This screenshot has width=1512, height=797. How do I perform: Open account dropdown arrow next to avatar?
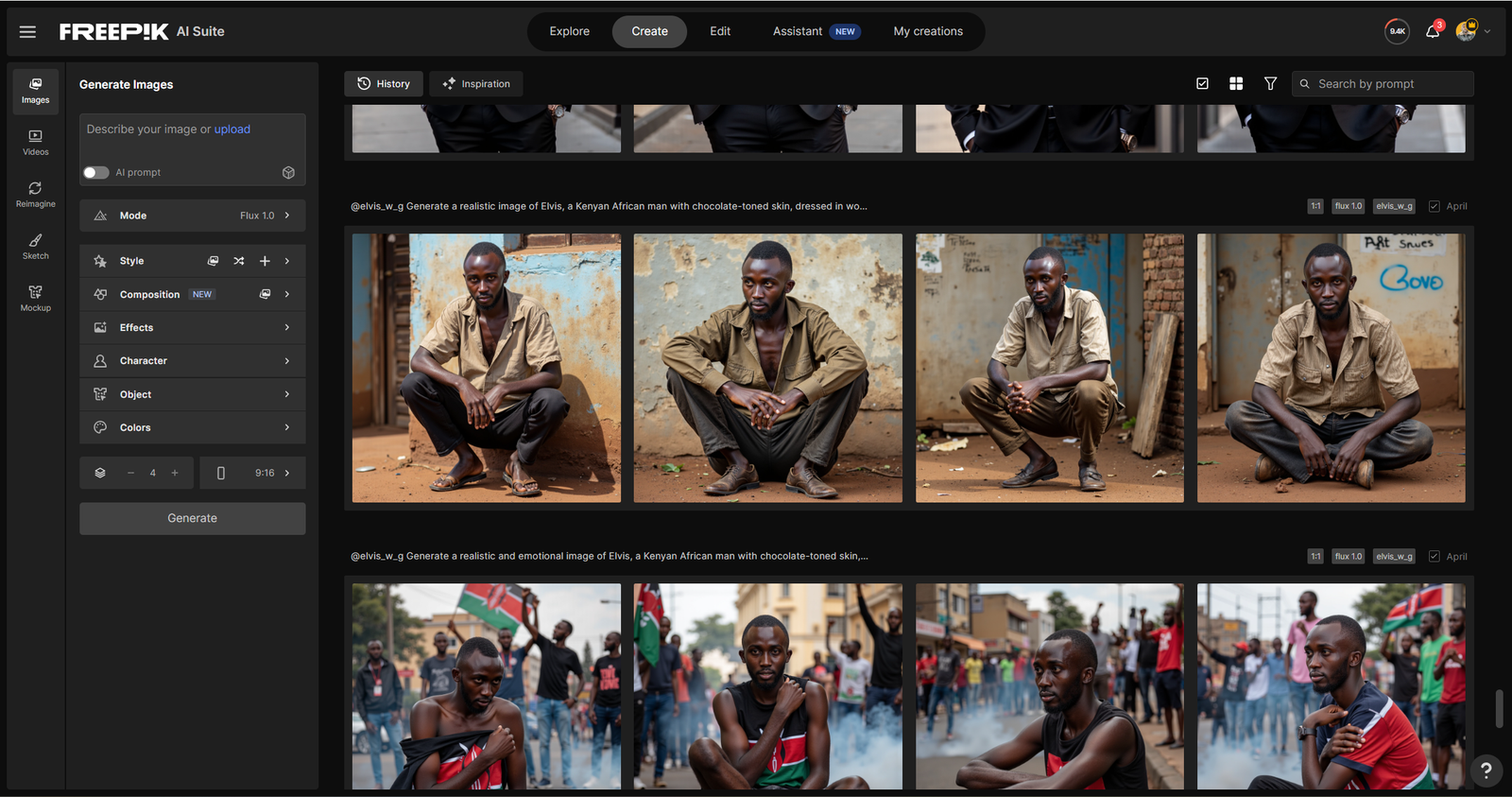coord(1487,31)
